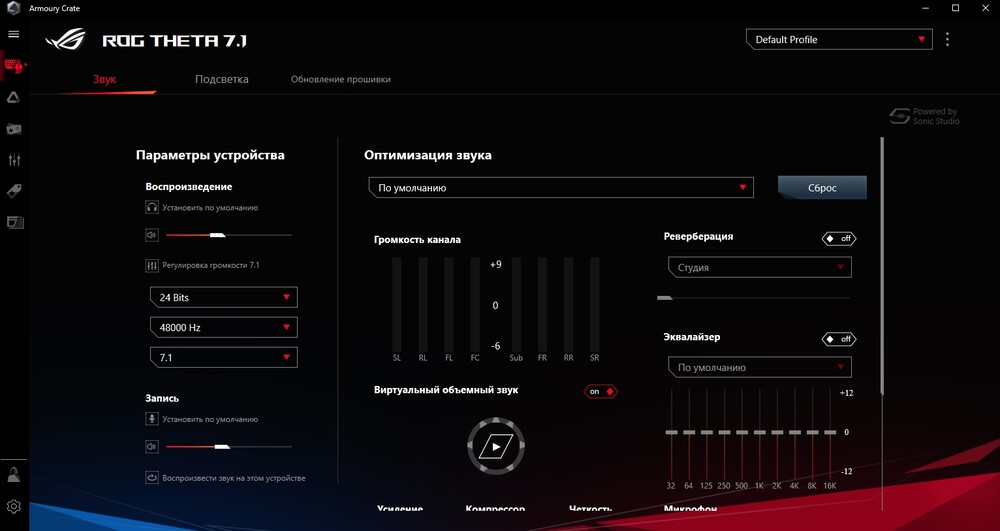The image size is (1000, 531).
Task: Open the 7.1 channel mode dropdown
Action: click(223, 357)
